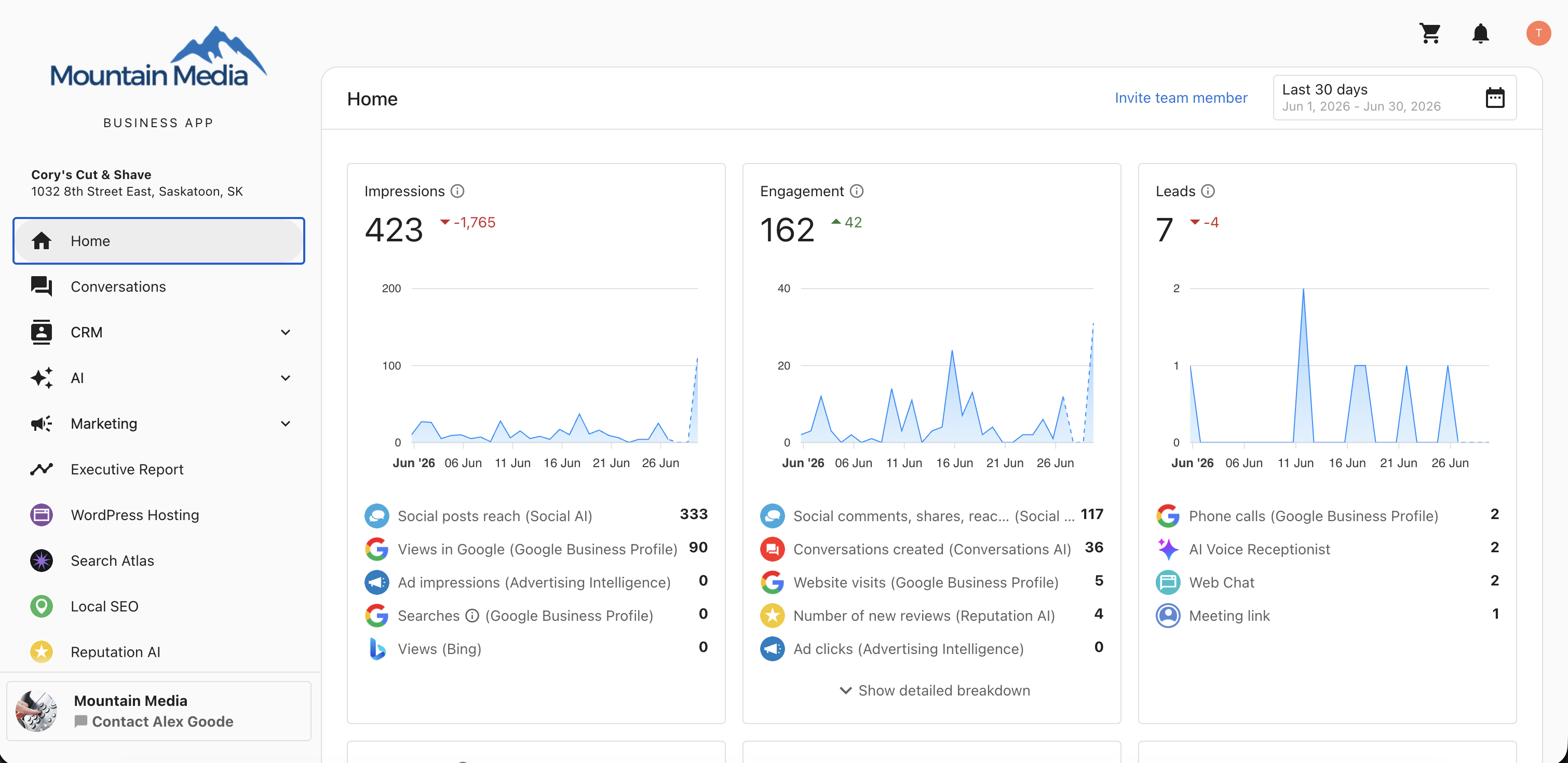
Task: Open Reputation AI in sidebar
Action: click(159, 651)
